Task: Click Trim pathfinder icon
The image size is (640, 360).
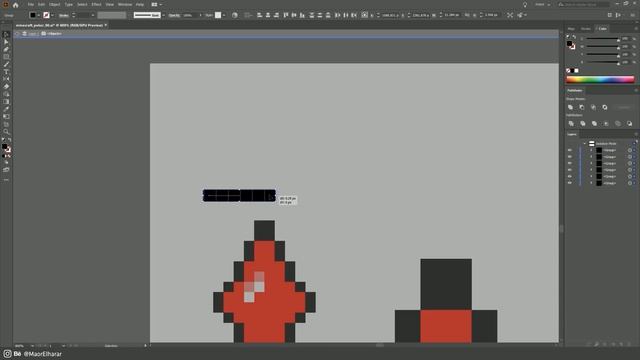Action: (583, 123)
